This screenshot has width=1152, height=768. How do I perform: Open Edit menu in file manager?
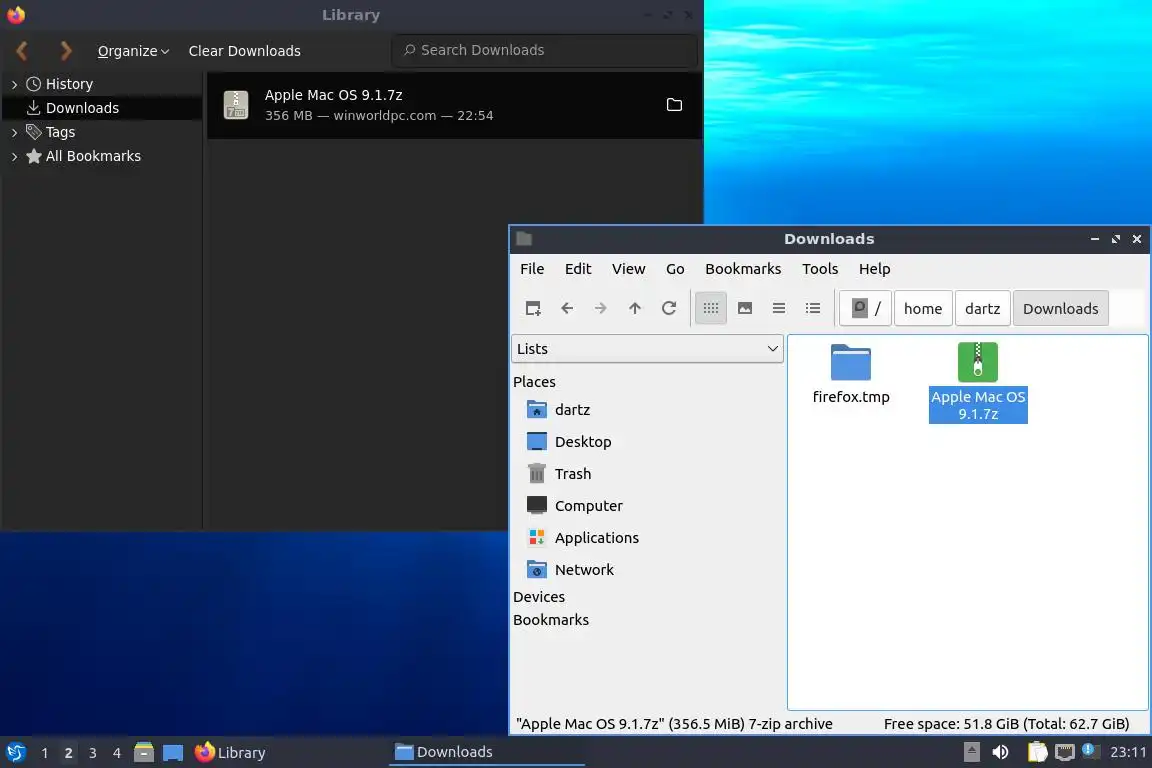(x=578, y=269)
